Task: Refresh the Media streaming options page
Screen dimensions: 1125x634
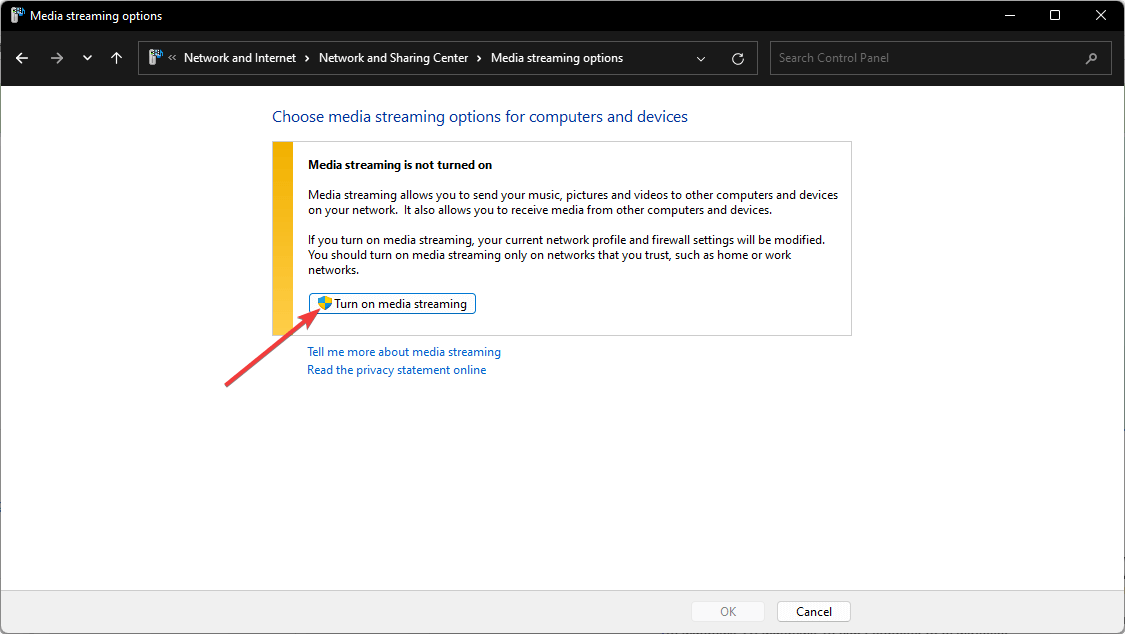Action: (738, 58)
